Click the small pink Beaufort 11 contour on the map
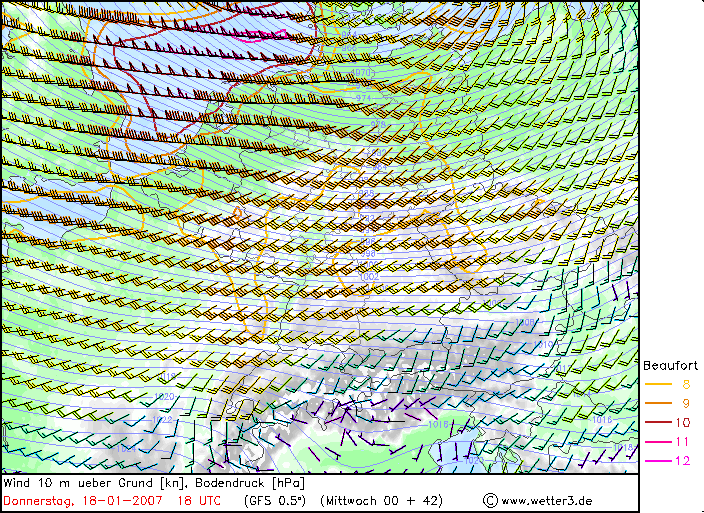 click(261, 36)
